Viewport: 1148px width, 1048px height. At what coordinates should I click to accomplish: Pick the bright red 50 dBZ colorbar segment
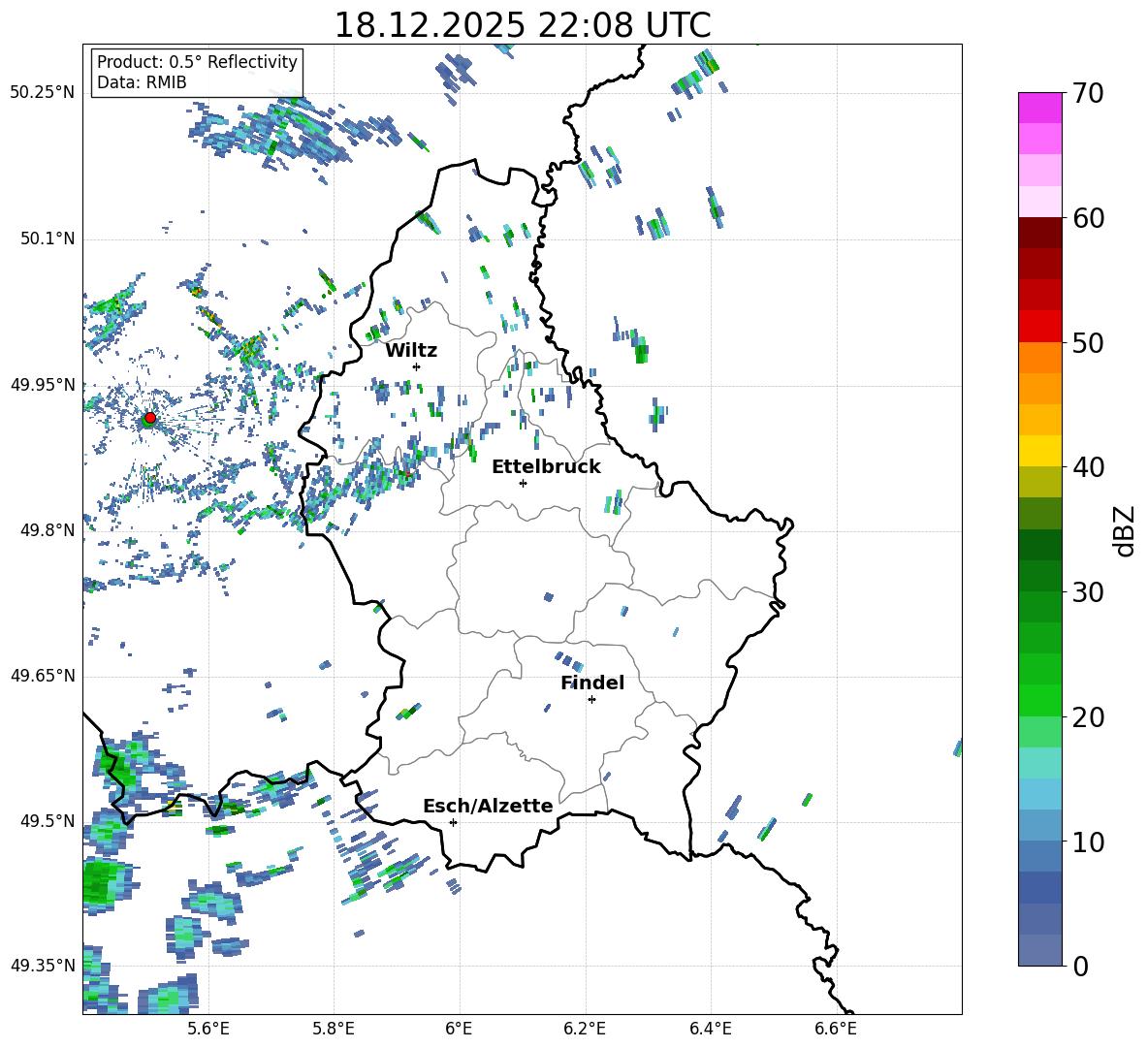[1040, 327]
